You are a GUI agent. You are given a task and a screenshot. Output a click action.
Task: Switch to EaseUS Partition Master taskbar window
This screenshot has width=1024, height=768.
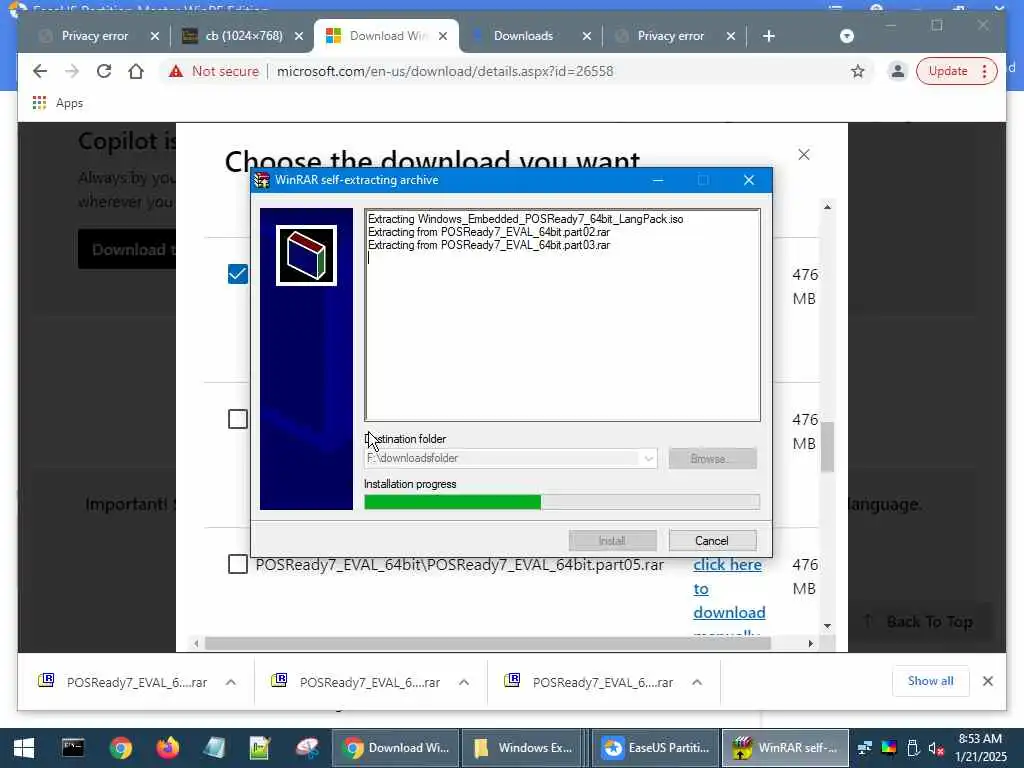[656, 748]
